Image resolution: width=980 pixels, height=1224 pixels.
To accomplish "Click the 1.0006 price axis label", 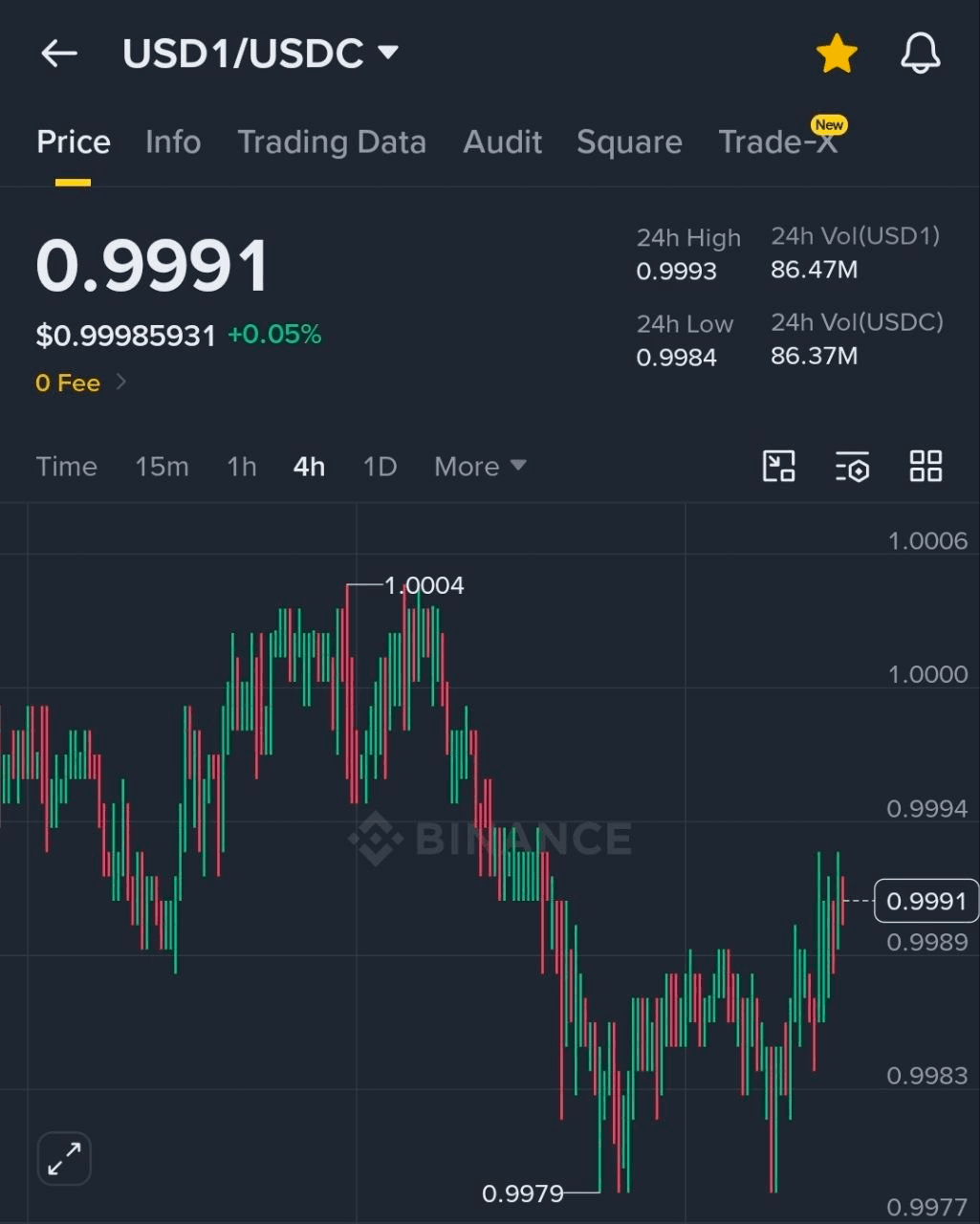I will point(927,541).
